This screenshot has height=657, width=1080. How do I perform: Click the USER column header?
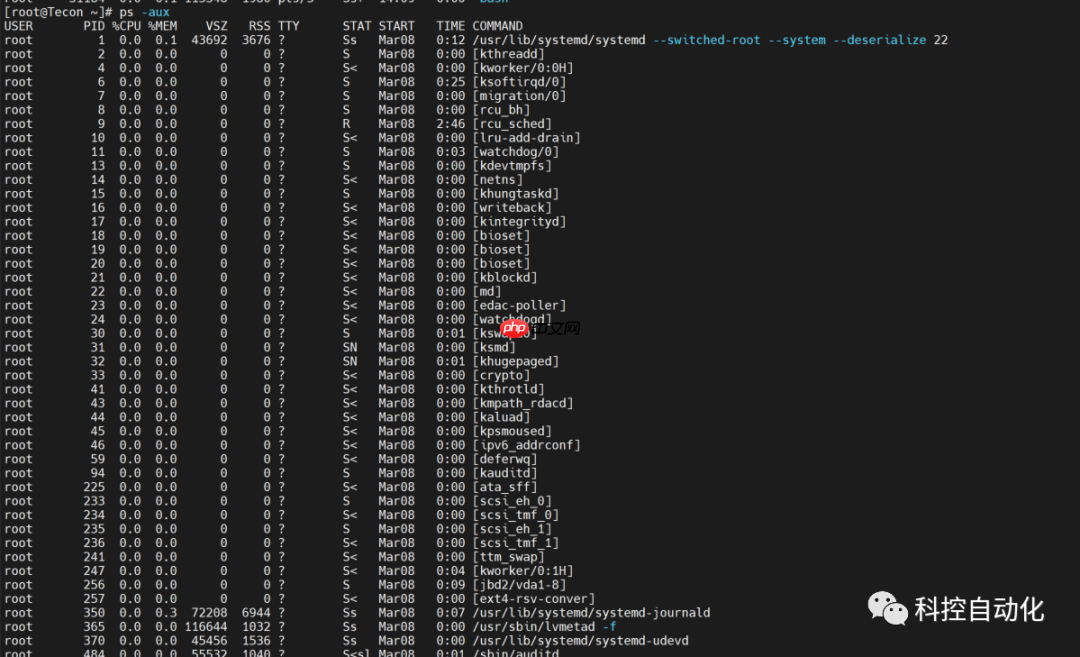[17, 25]
